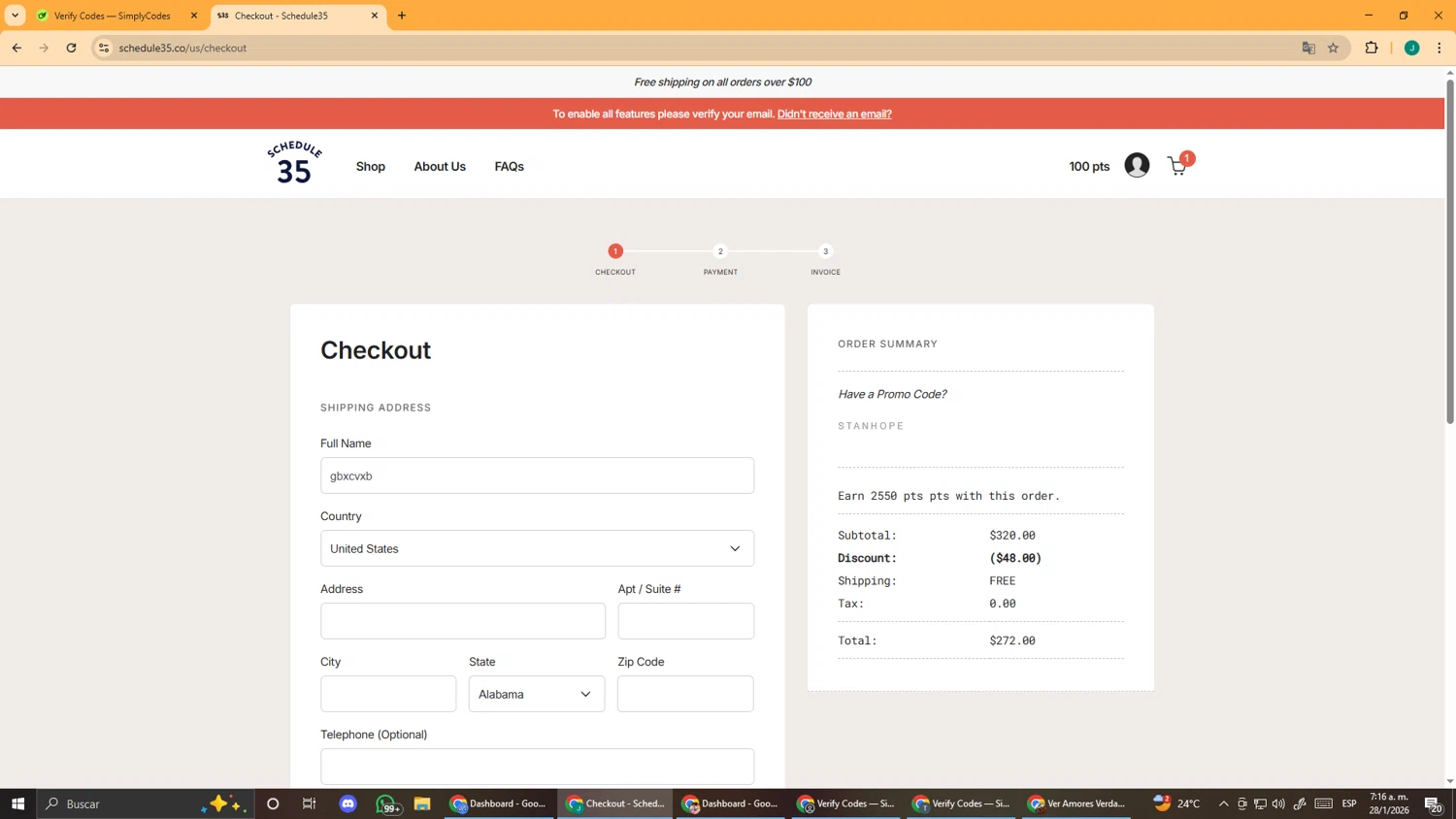Click the Total $272.00 amount
1456x819 pixels.
1012,640
